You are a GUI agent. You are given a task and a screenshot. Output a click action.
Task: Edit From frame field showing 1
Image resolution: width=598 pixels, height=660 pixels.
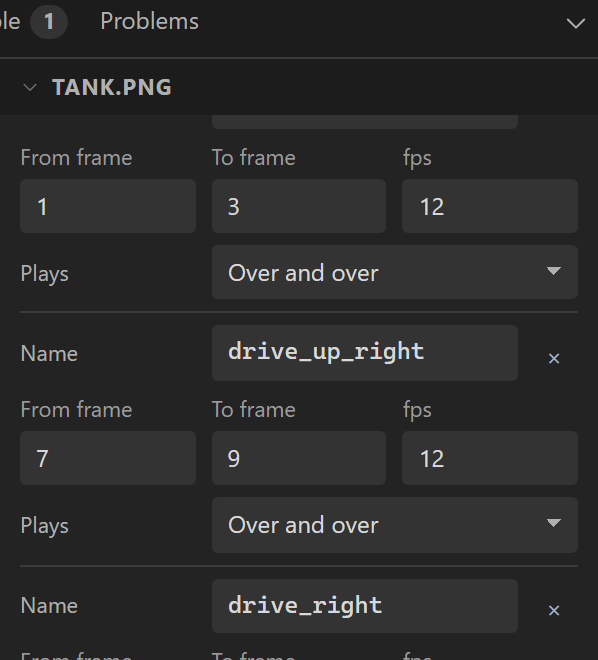click(108, 206)
